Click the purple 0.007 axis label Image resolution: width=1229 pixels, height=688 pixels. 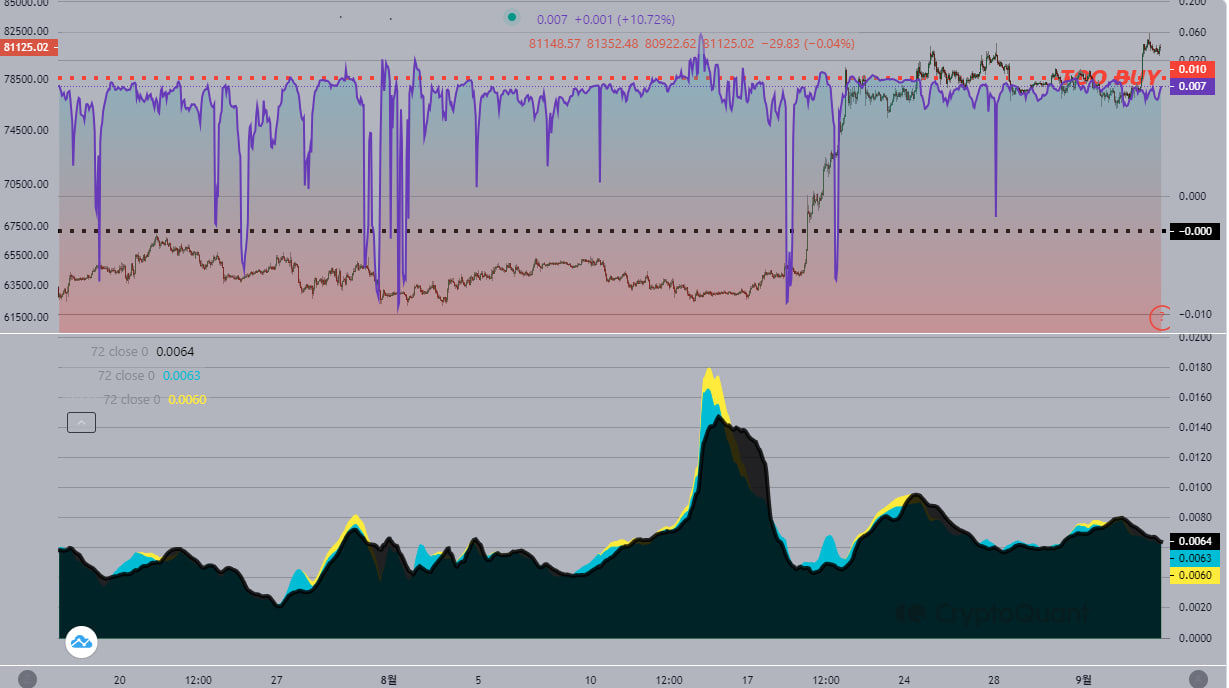pyautogui.click(x=1192, y=86)
